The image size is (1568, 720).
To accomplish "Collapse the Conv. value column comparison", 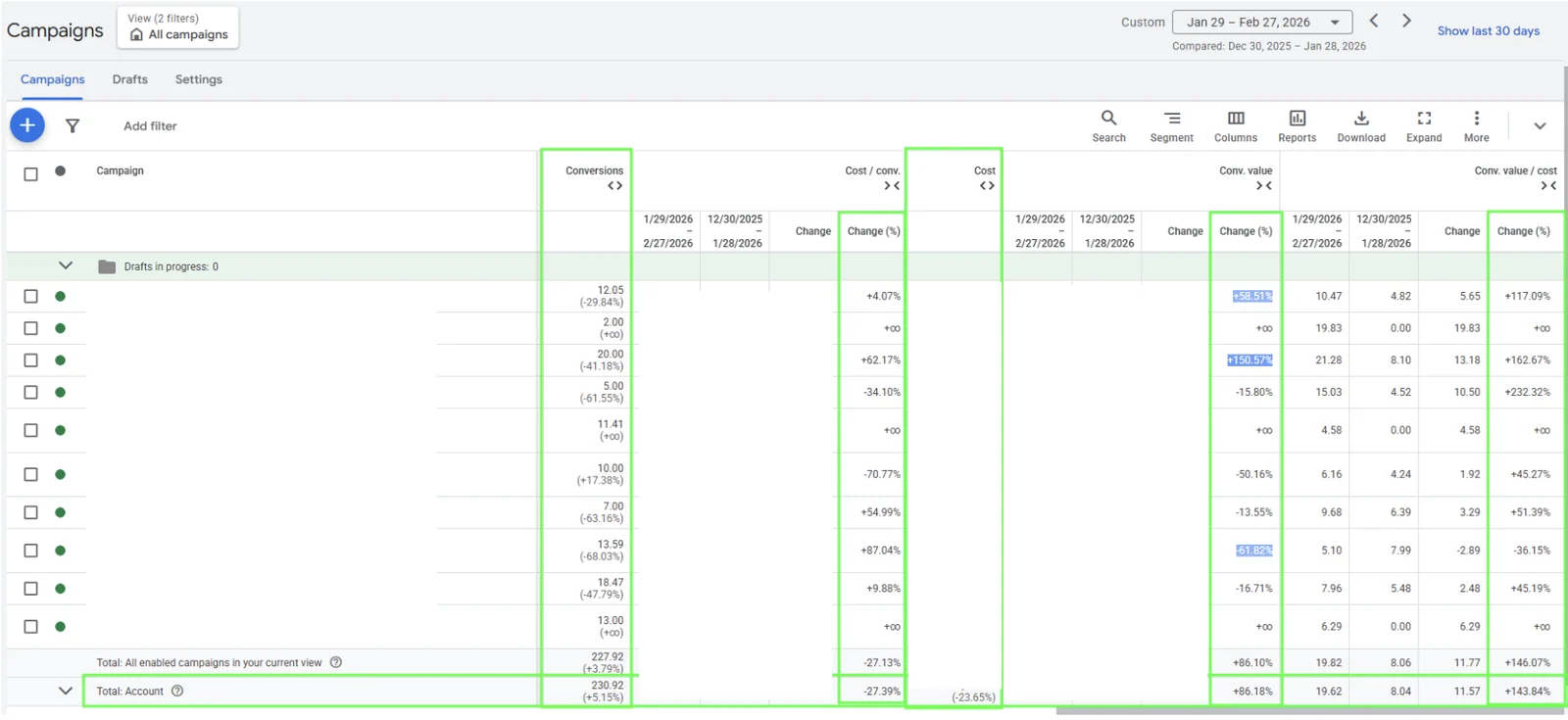I will pos(1264,186).
